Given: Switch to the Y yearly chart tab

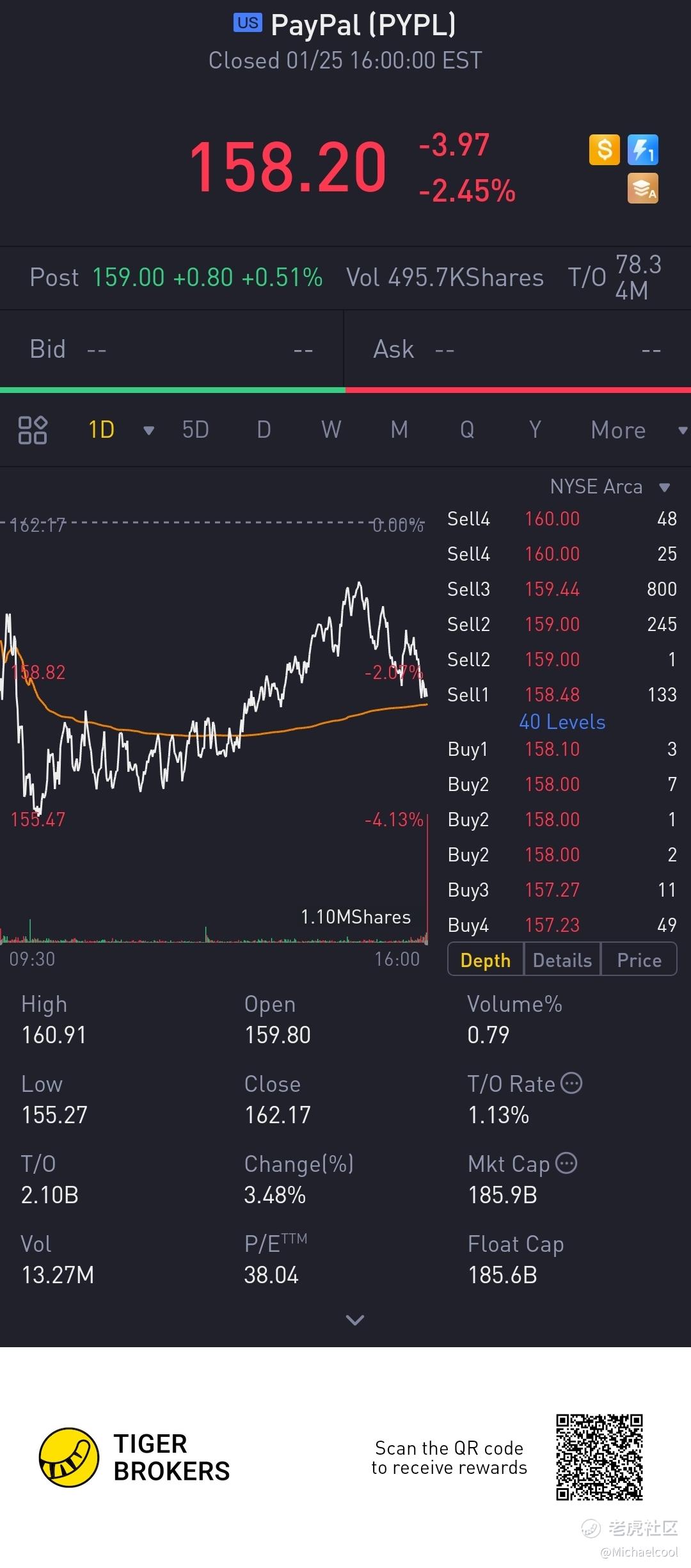Looking at the screenshot, I should [535, 430].
